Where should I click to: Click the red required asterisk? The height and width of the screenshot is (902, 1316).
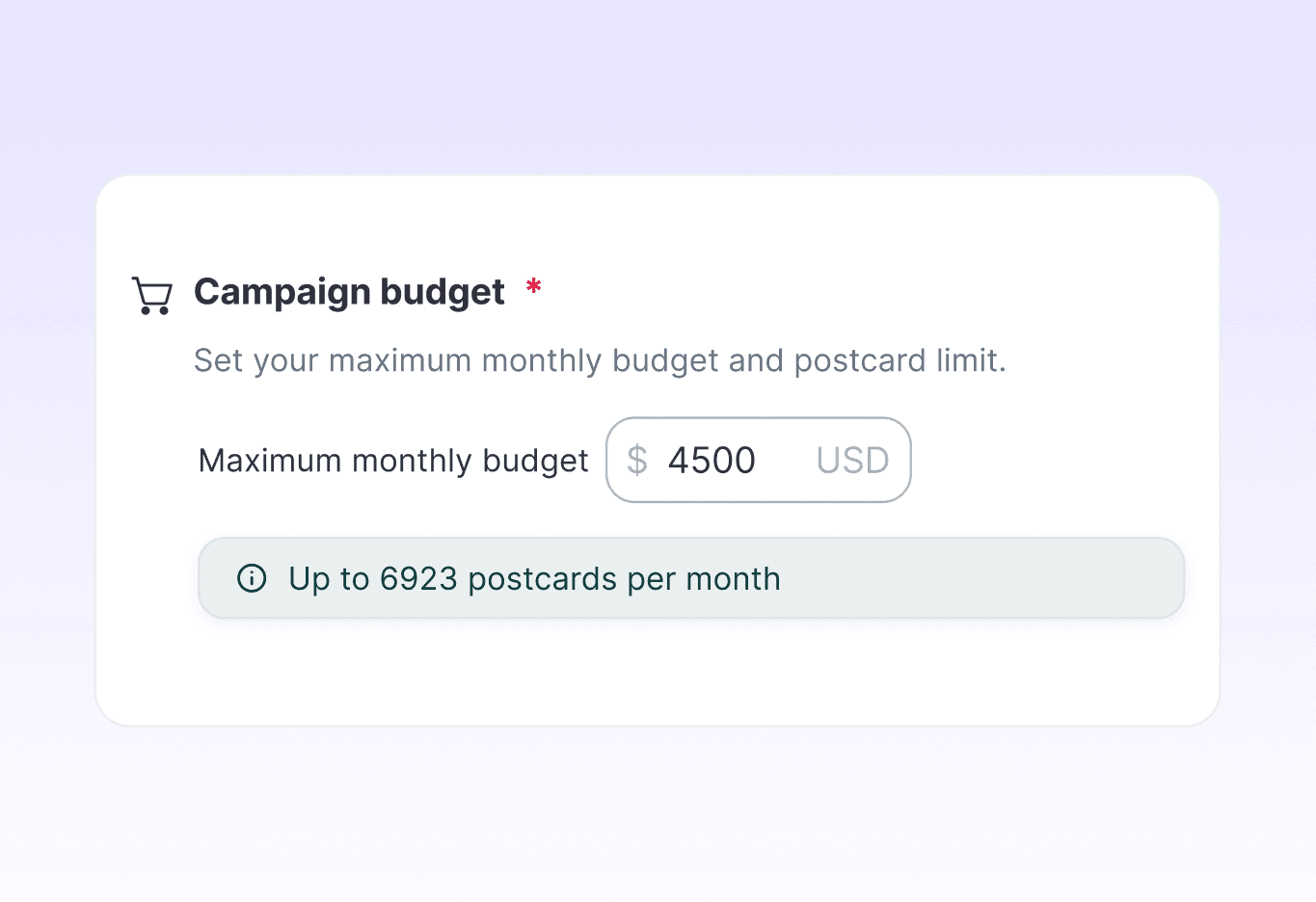533,286
